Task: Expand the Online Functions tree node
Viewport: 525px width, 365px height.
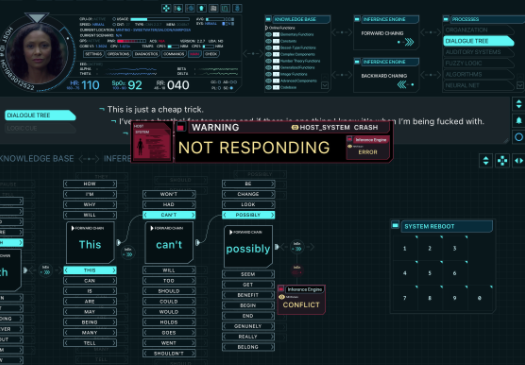Action: pos(267,28)
